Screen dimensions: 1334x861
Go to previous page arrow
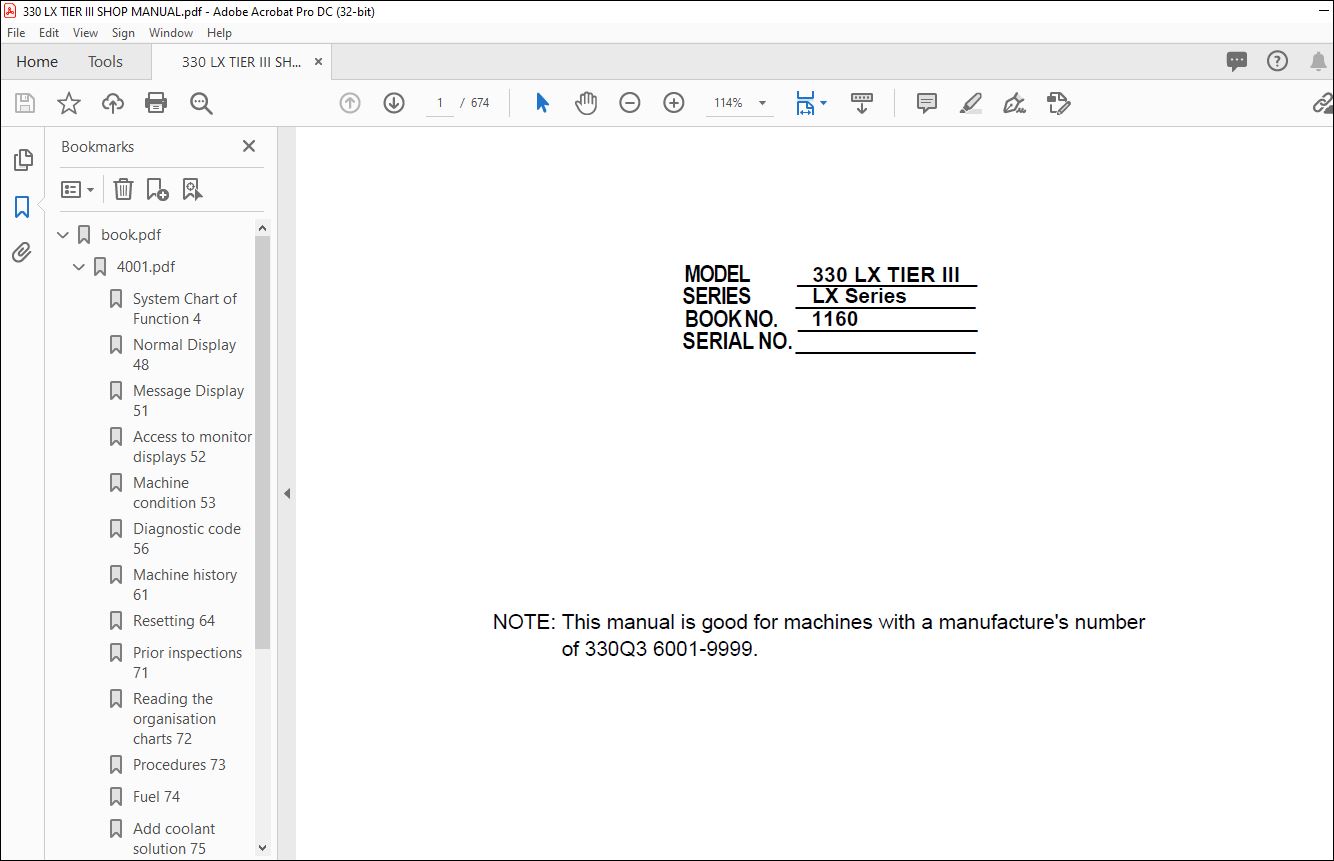(x=350, y=103)
